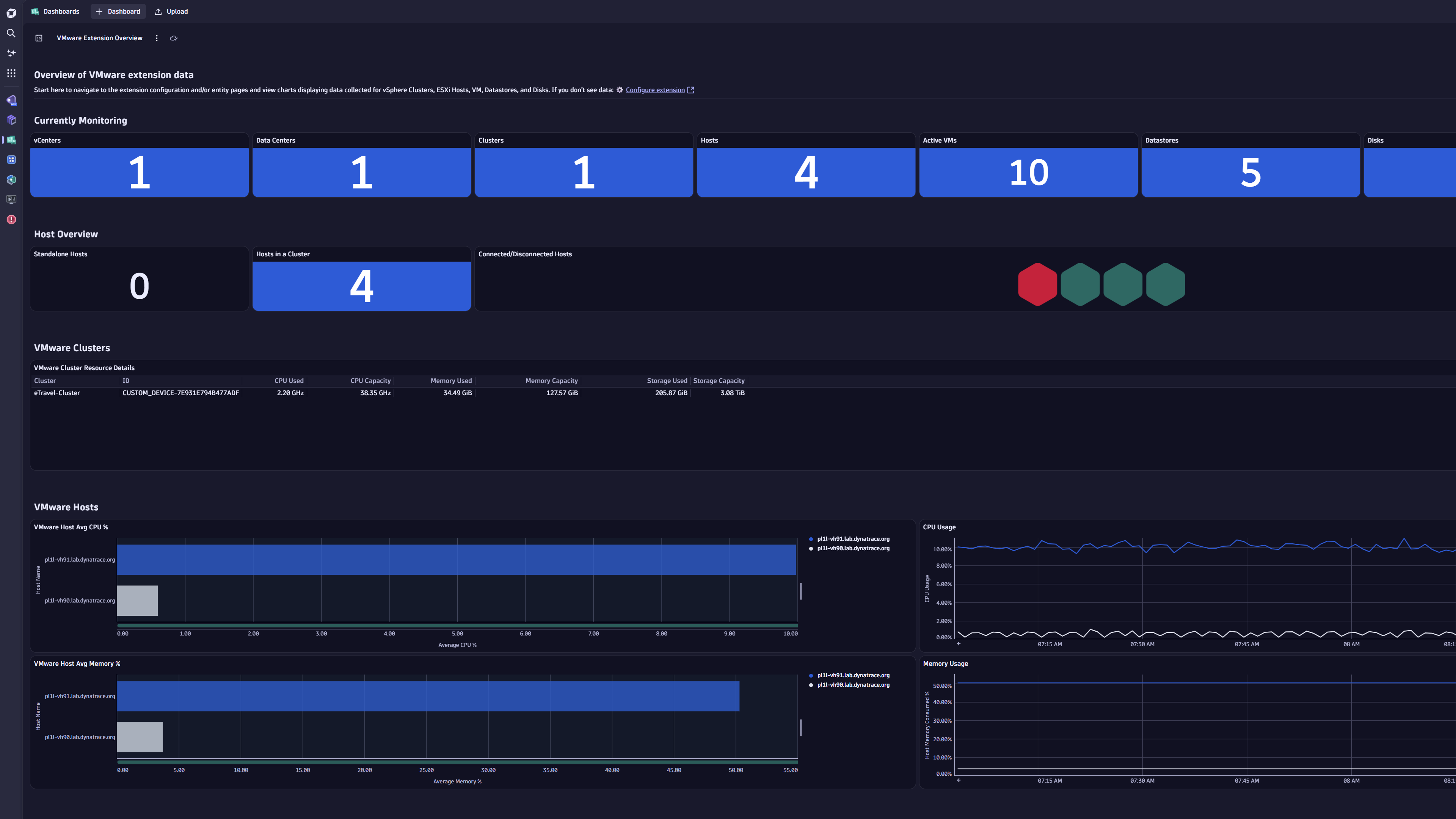Open the red Problems icon in the sidebar
The image size is (1456, 819).
(11, 219)
